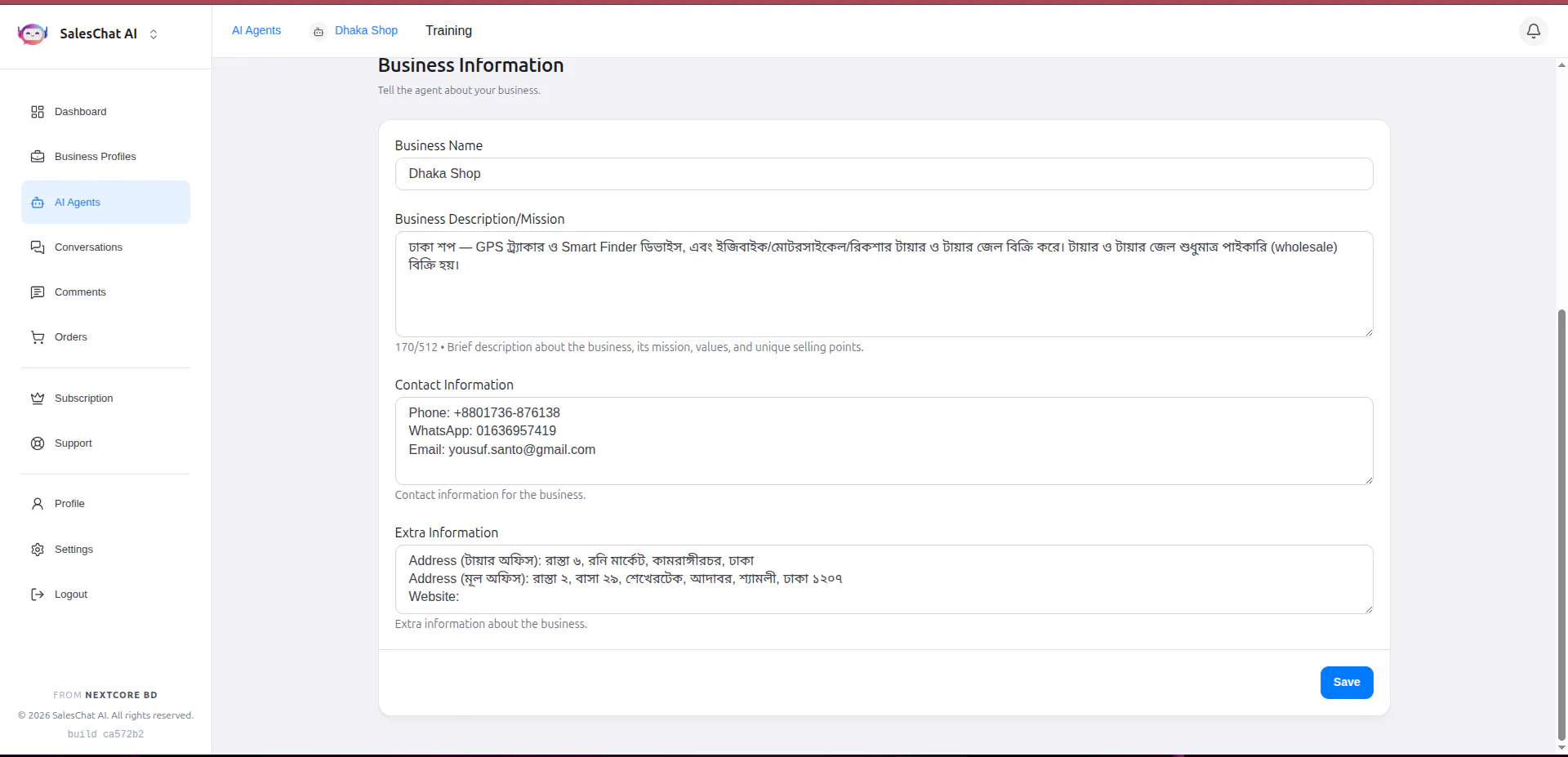Click the 2026 SalesChat AI copyright text
The height and width of the screenshot is (757, 1568).
coord(105,715)
